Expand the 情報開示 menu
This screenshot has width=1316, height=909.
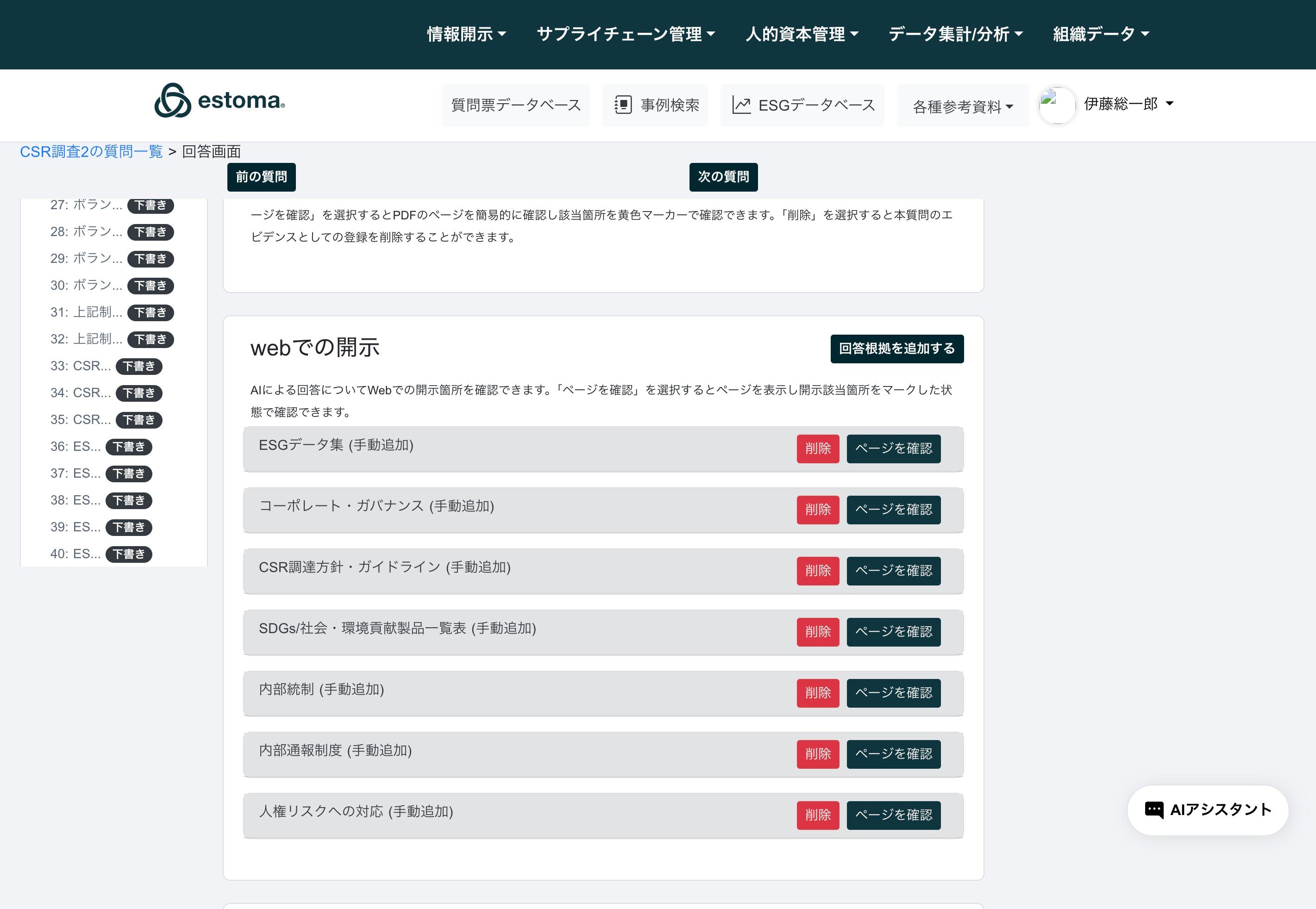coord(466,34)
